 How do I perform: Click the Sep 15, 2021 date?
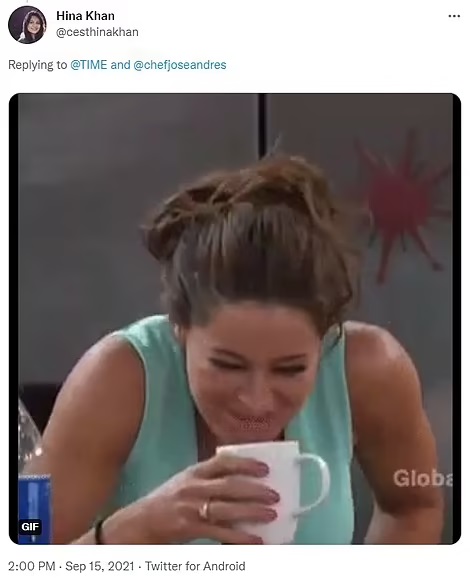tap(99, 566)
